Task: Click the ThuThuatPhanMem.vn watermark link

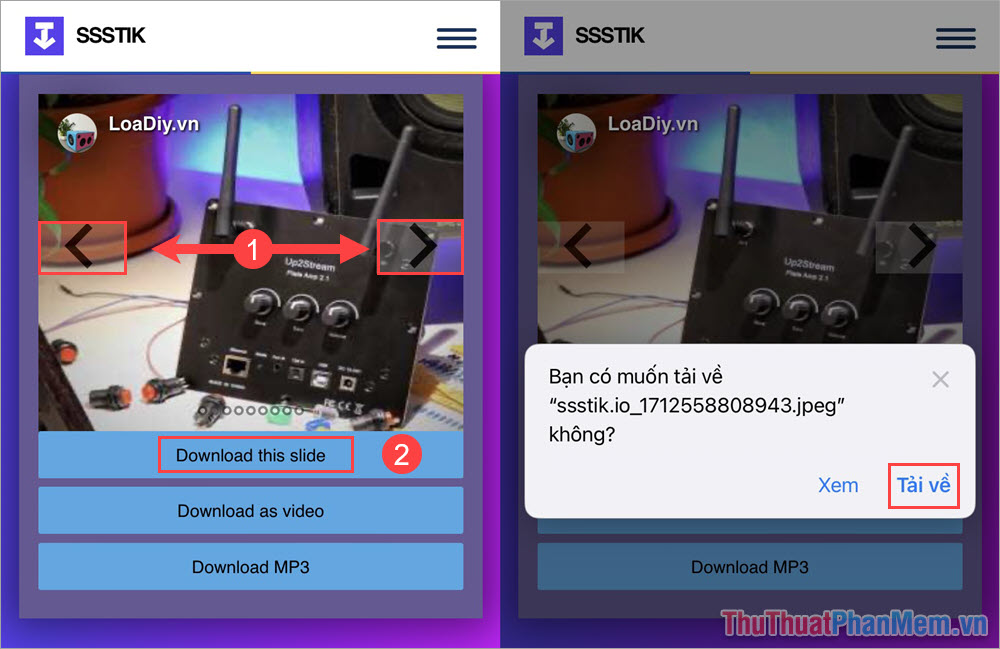Action: tap(853, 625)
